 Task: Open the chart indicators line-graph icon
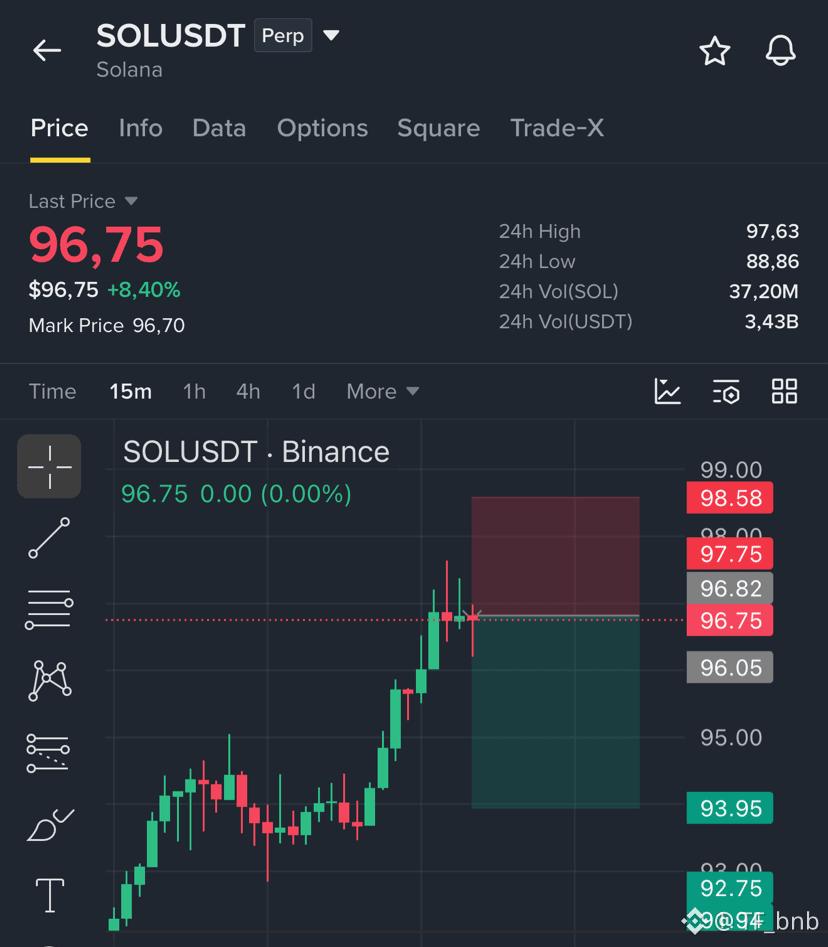(667, 391)
